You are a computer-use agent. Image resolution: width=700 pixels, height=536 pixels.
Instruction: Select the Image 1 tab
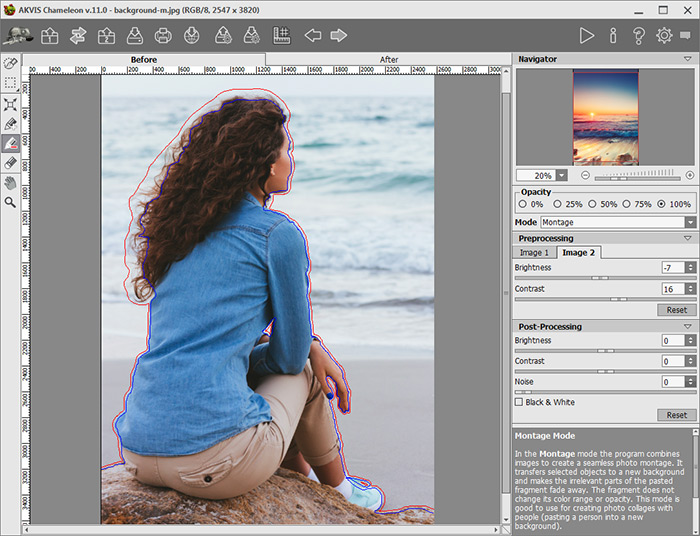coord(534,253)
